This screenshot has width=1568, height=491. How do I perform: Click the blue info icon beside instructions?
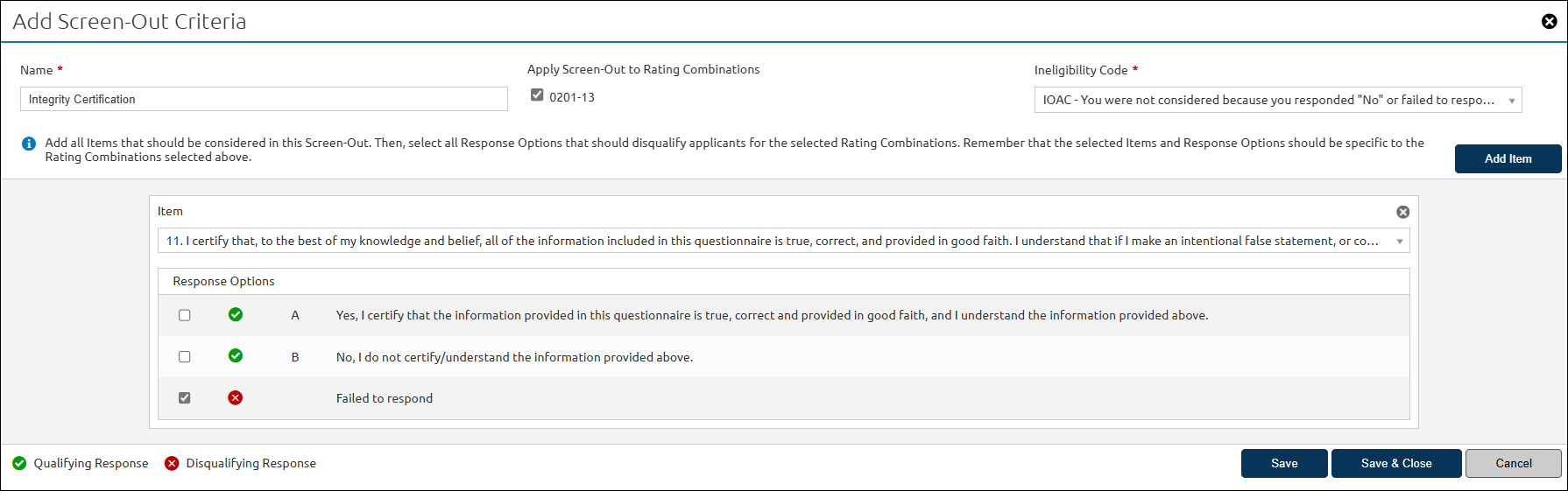tap(29, 144)
